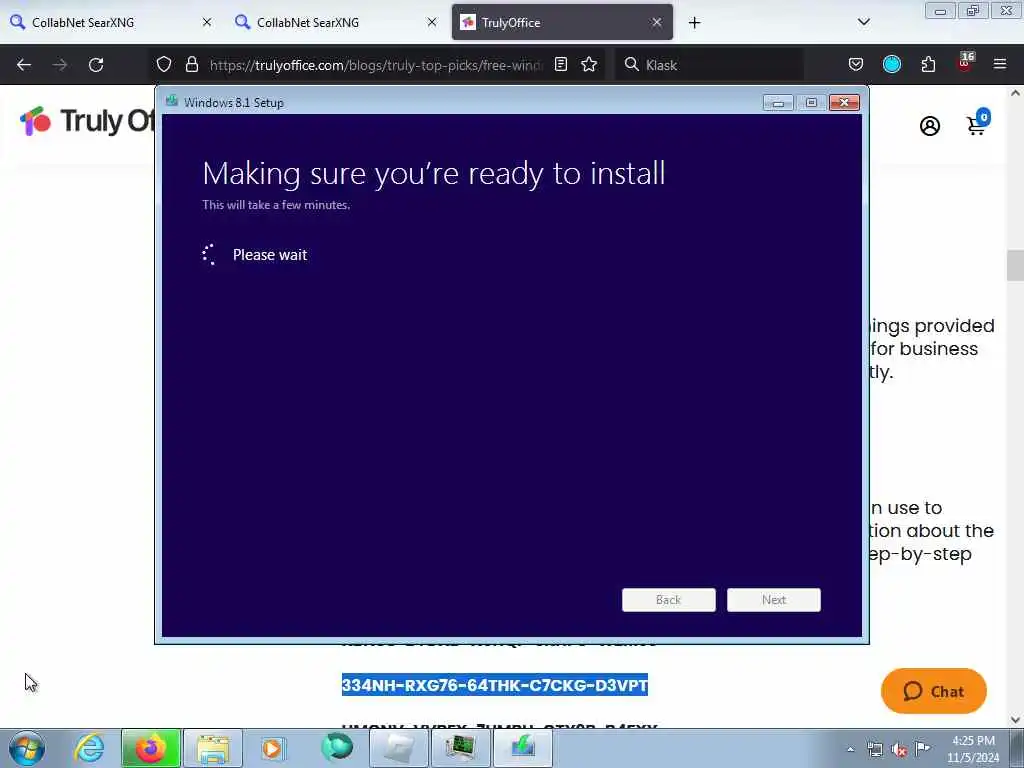1024x768 pixels.
Task: Open the muted volume tray icon
Action: [x=899, y=750]
